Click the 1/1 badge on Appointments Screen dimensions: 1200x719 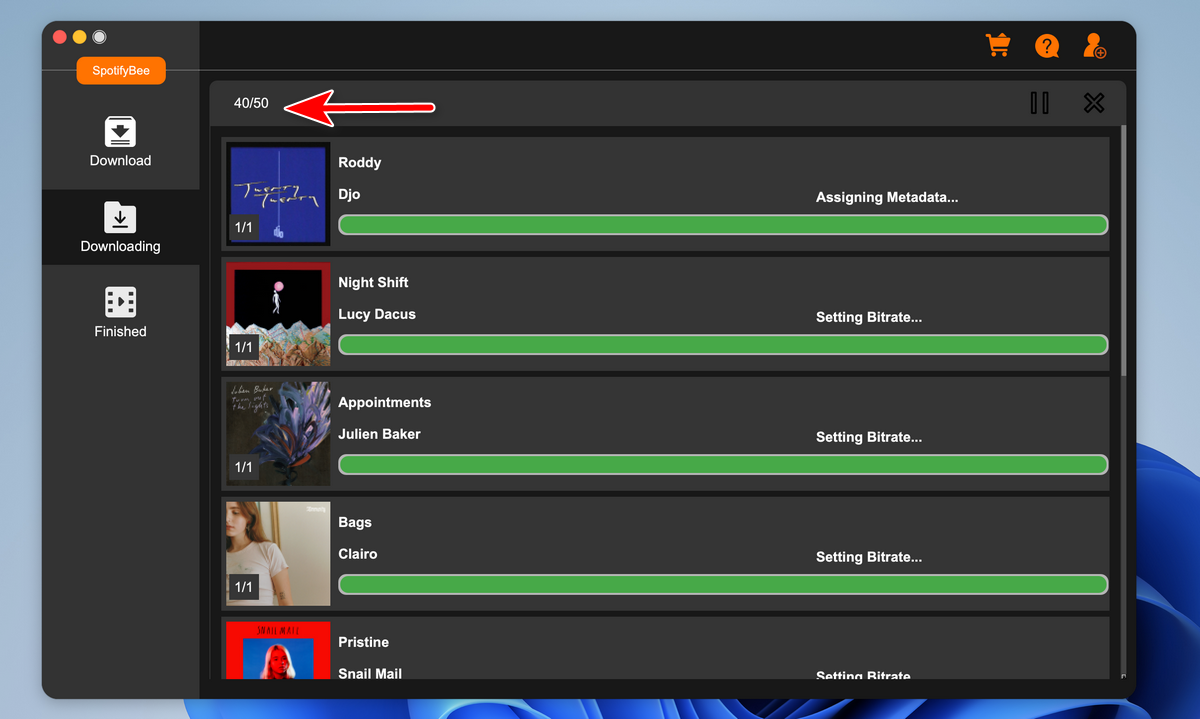(244, 467)
